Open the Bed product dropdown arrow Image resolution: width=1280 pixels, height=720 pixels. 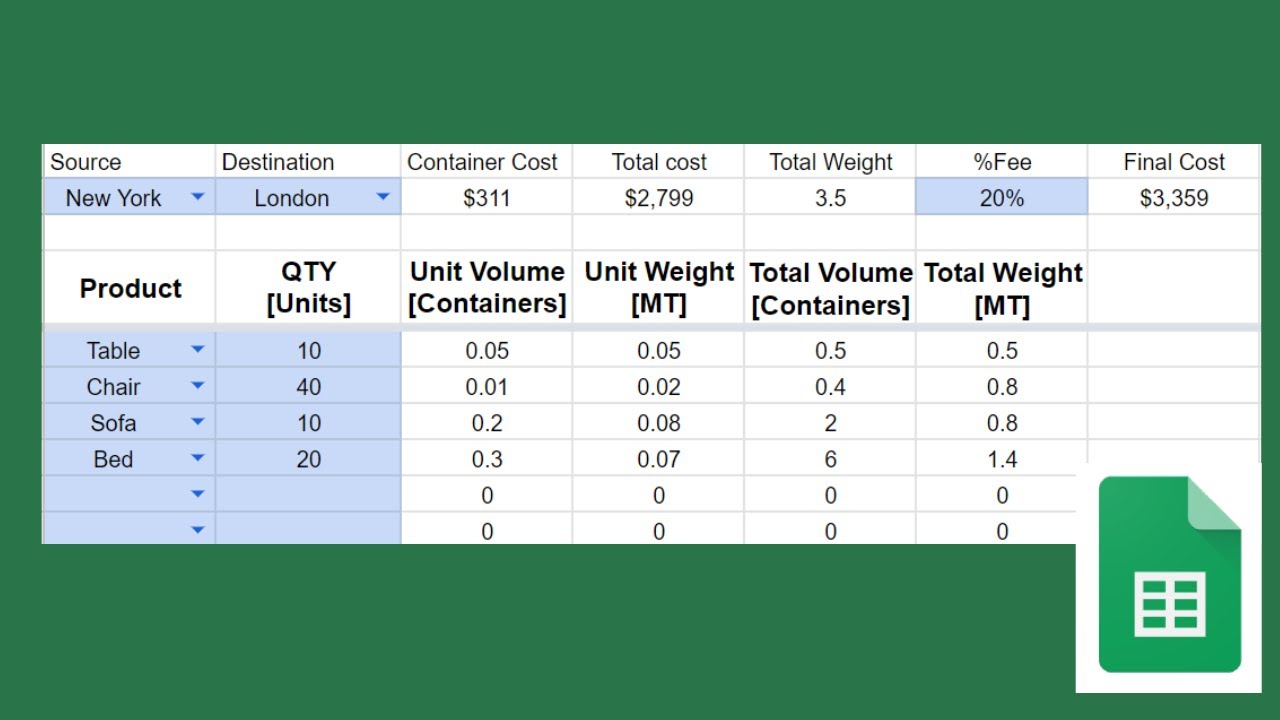(x=198, y=458)
